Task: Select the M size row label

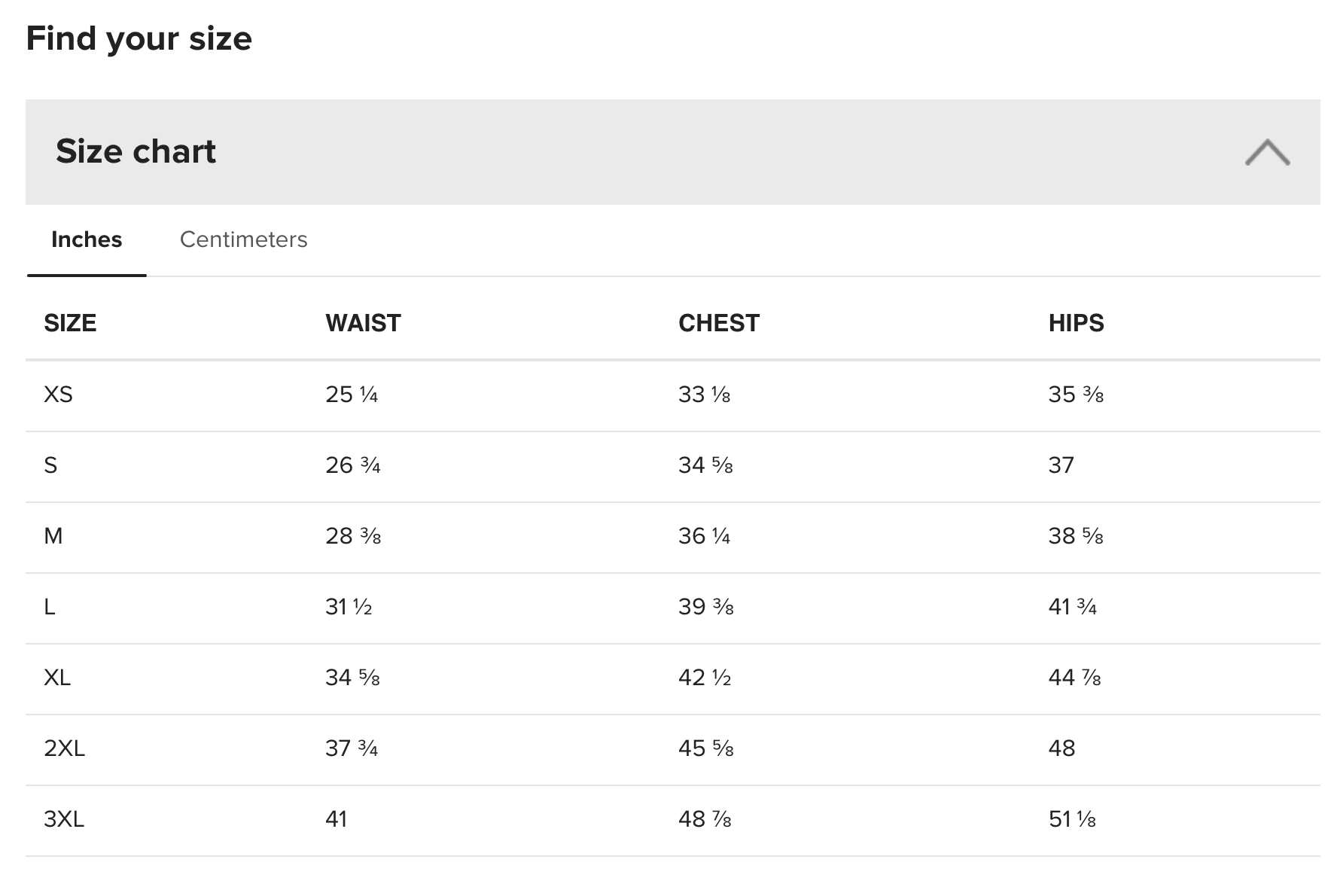Action: 53,536
